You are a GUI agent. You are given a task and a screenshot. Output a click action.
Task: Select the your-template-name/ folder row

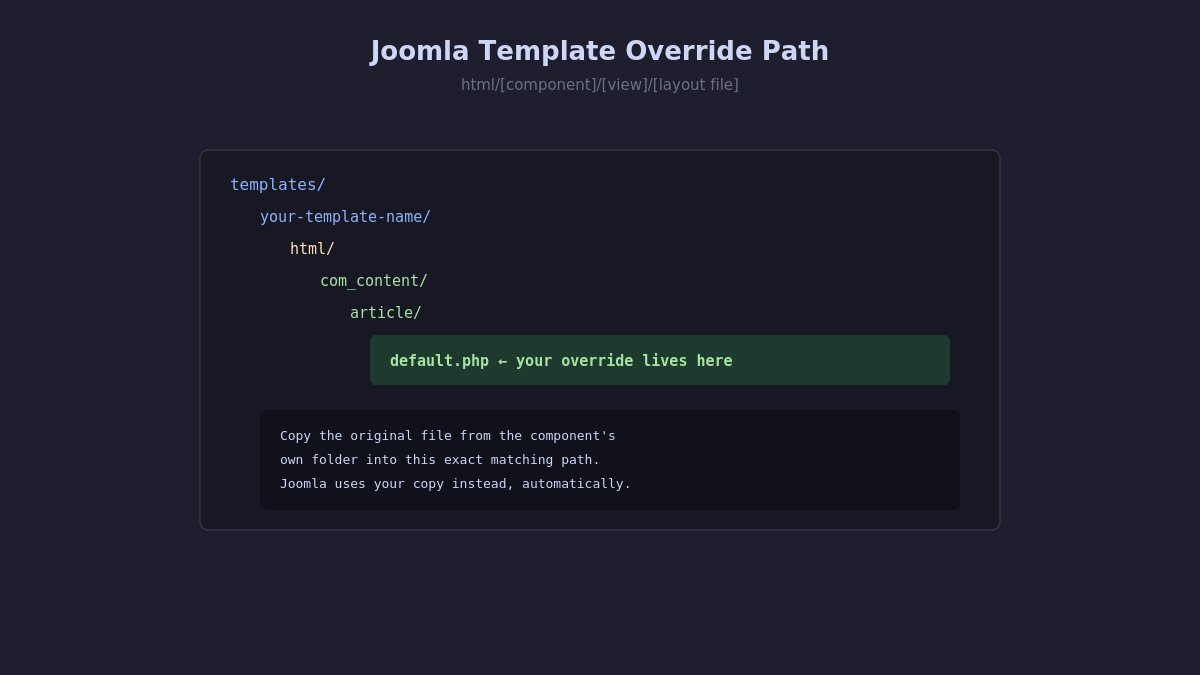coord(345,216)
